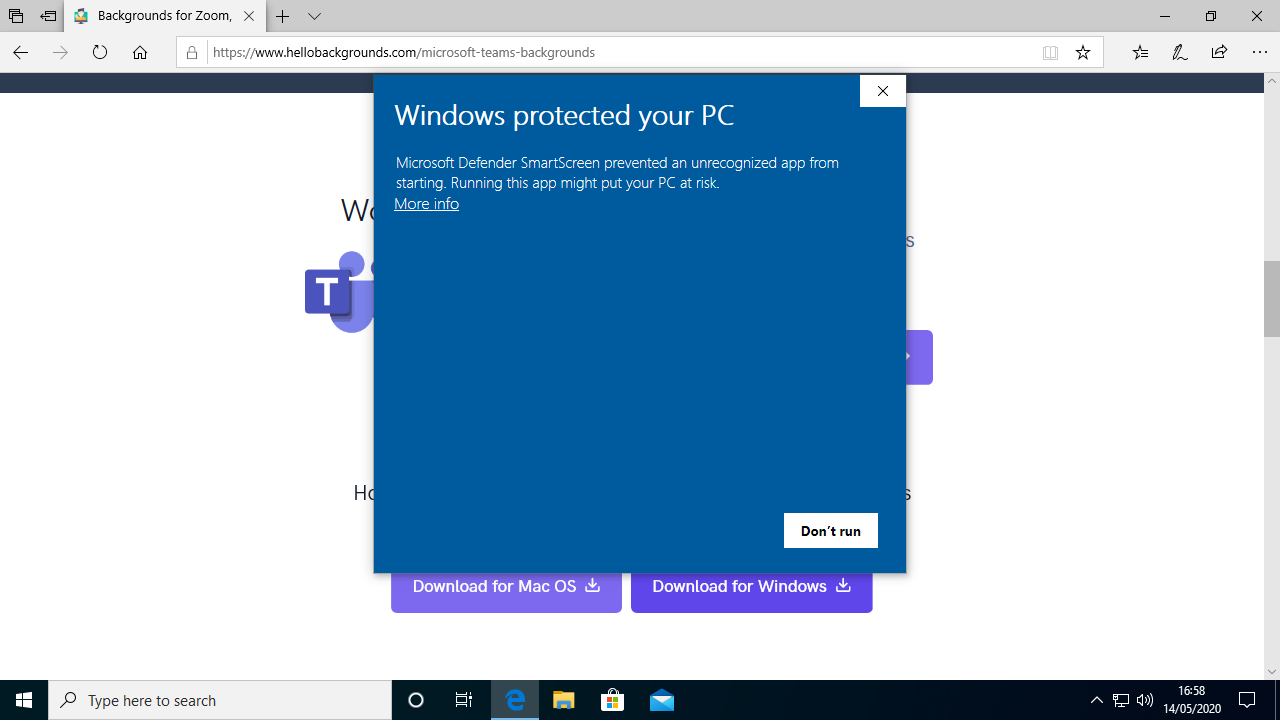Add page to favorites star

coord(1083,53)
